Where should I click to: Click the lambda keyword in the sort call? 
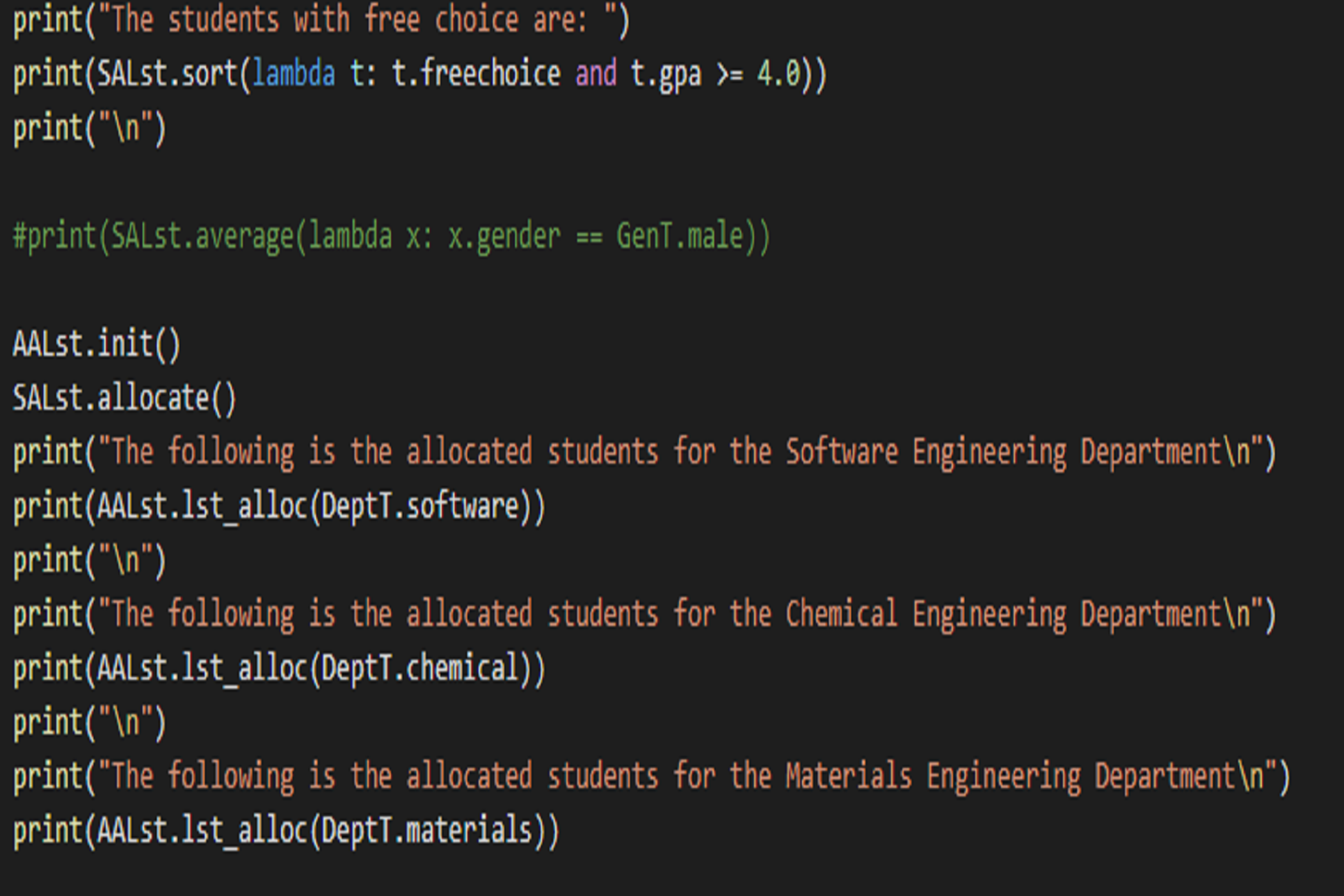[x=294, y=74]
